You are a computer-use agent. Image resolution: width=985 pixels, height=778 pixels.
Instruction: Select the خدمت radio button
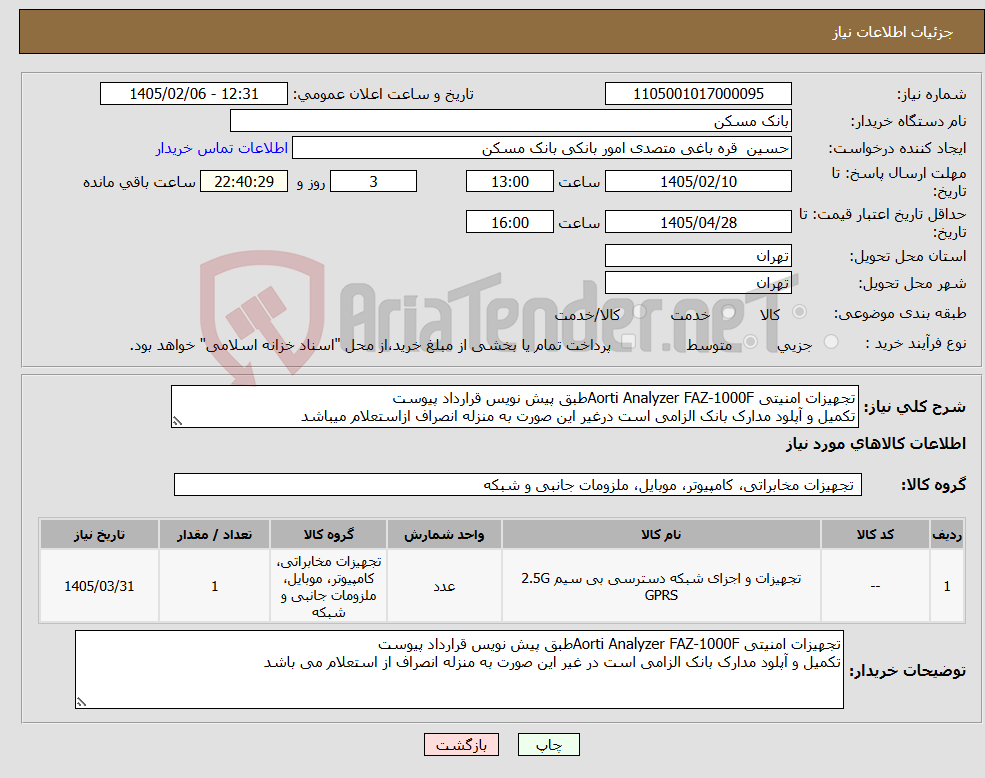729,312
